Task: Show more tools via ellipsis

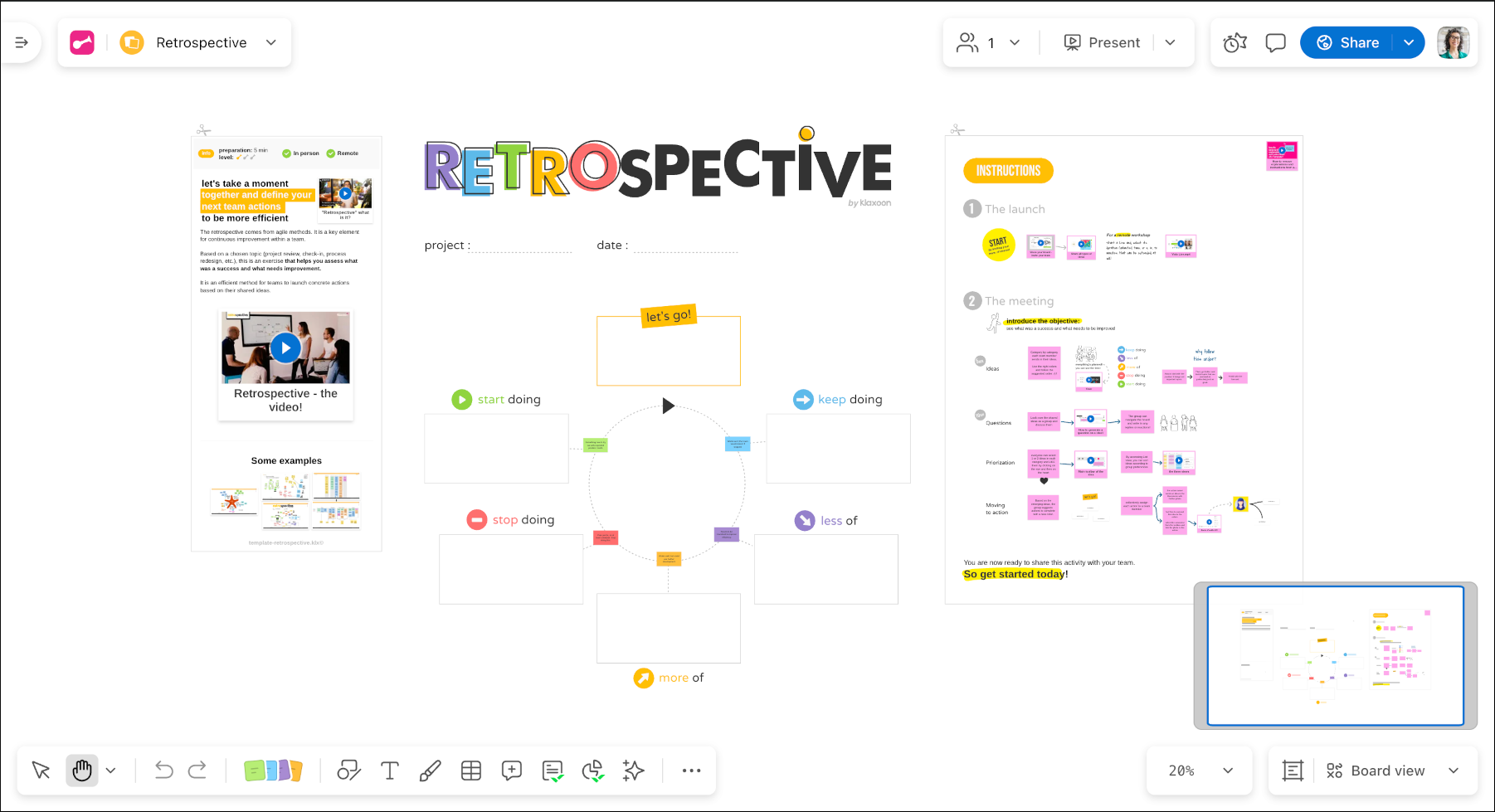Action: 691,771
